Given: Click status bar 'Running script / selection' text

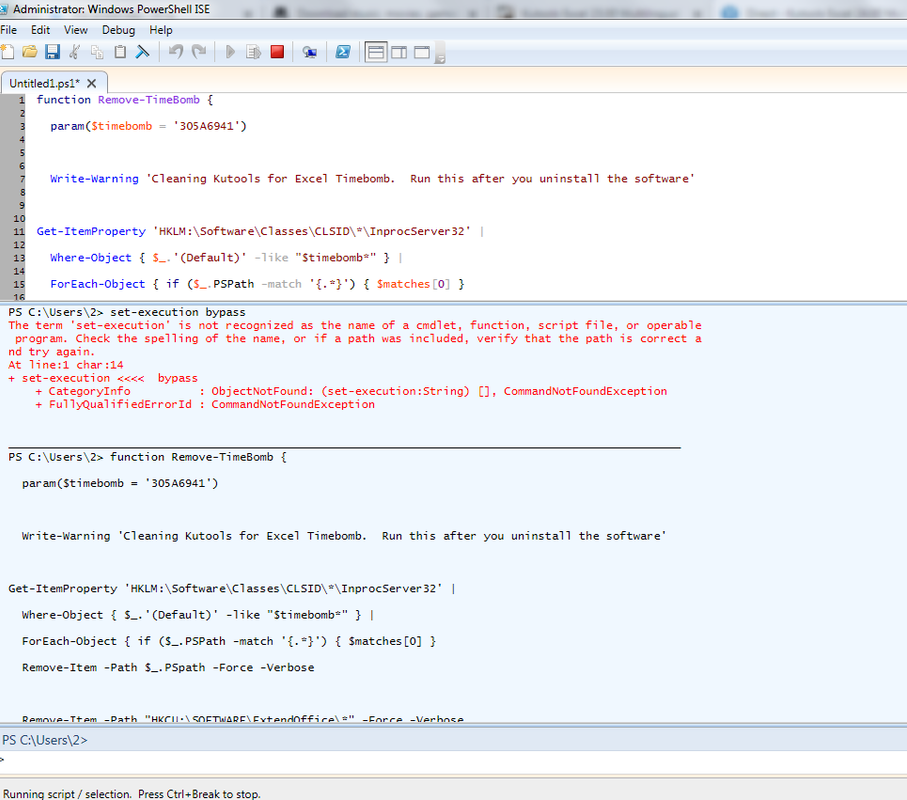Looking at the screenshot, I should 132,794.
